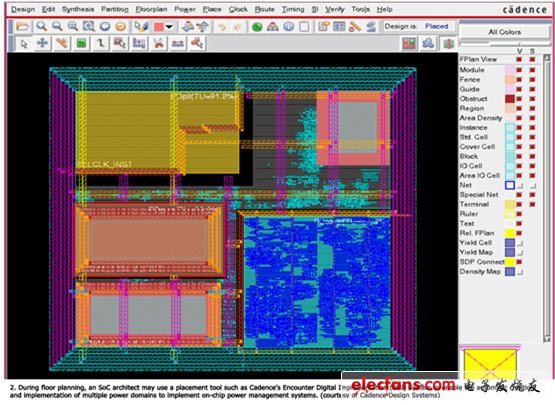This screenshot has width=555, height=405.
Task: Click the cut scissors tool icon
Action: pyautogui.click(x=158, y=44)
